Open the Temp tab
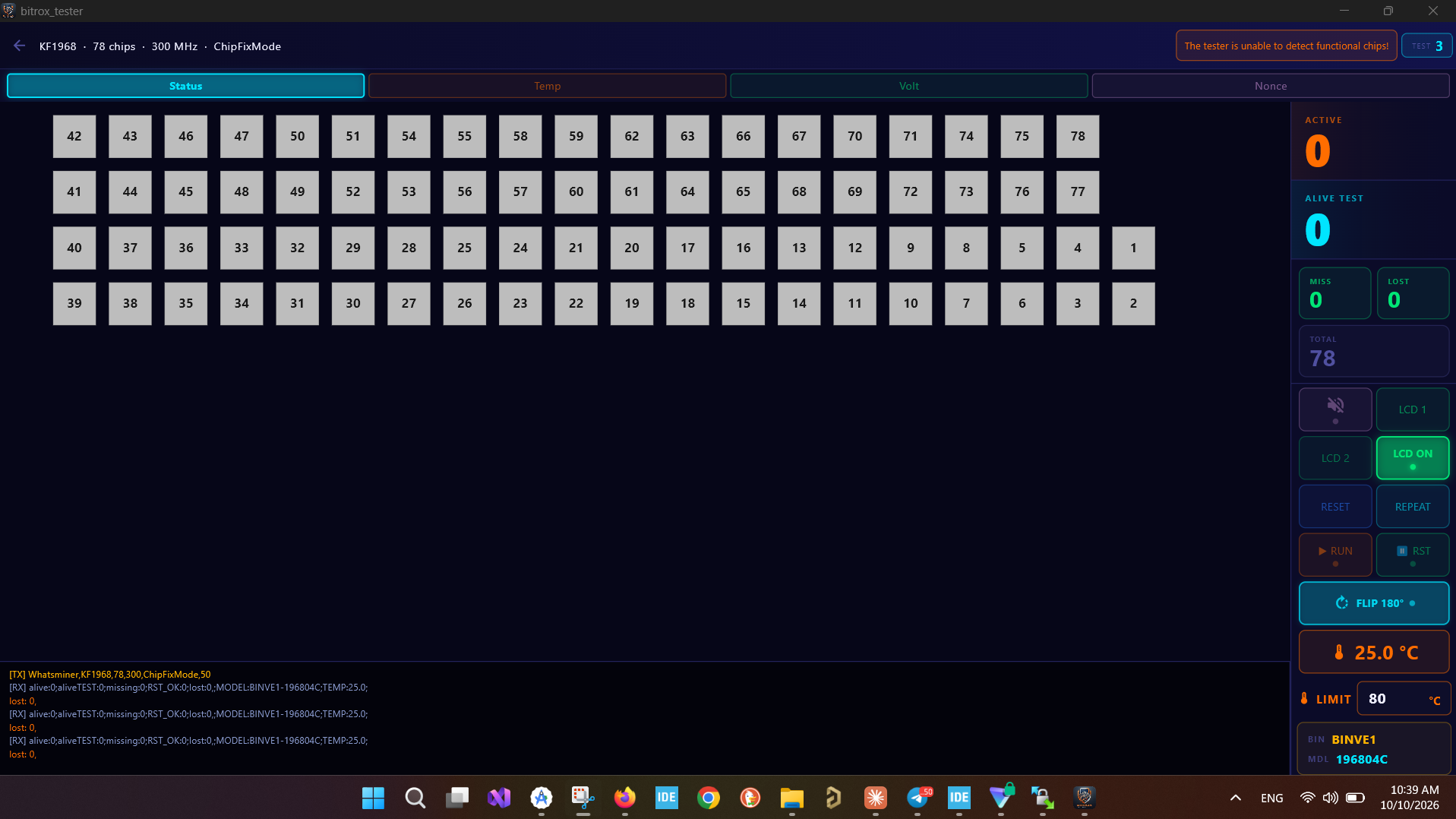1456x819 pixels. coord(547,86)
